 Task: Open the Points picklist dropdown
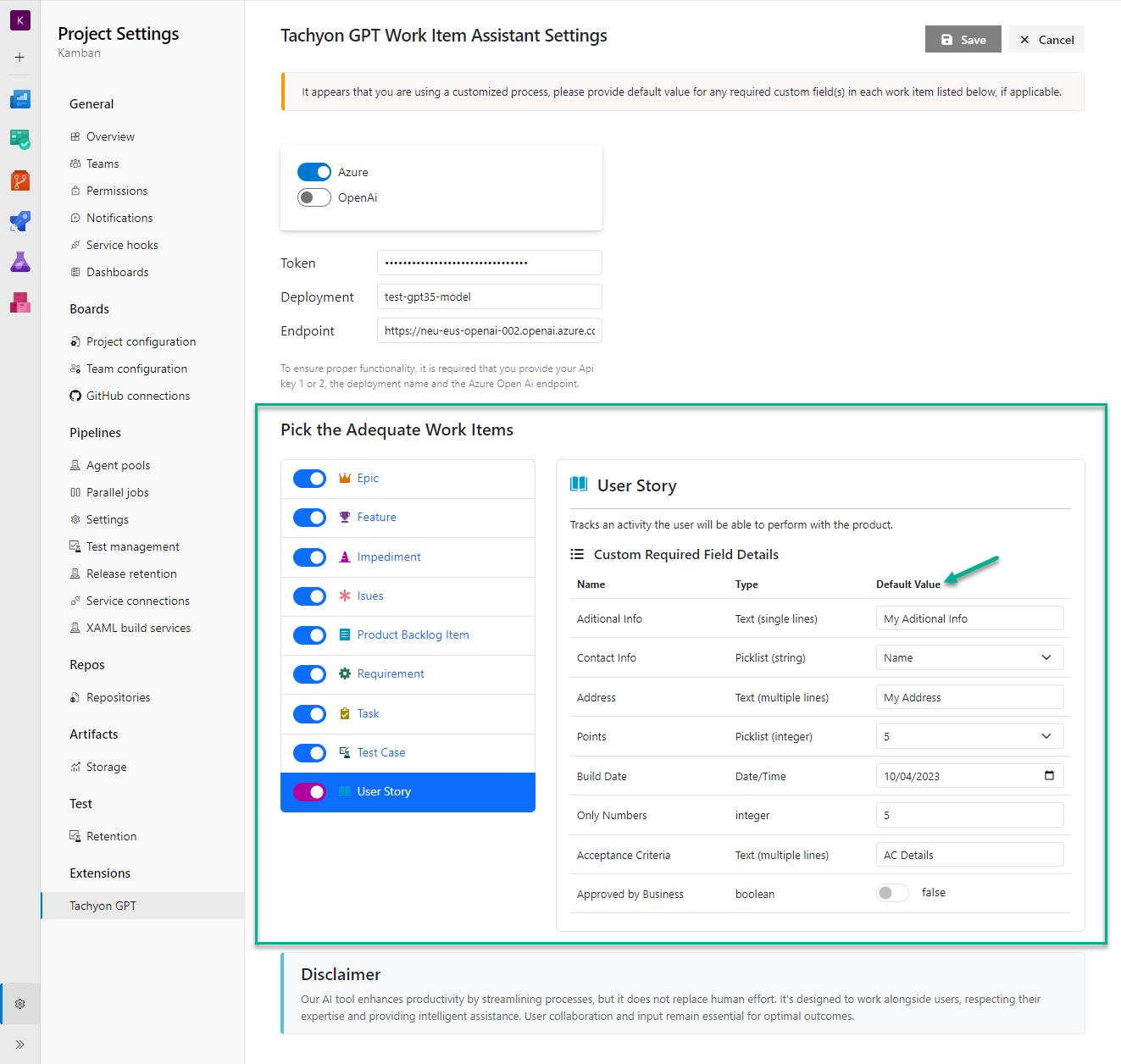[x=1046, y=736]
